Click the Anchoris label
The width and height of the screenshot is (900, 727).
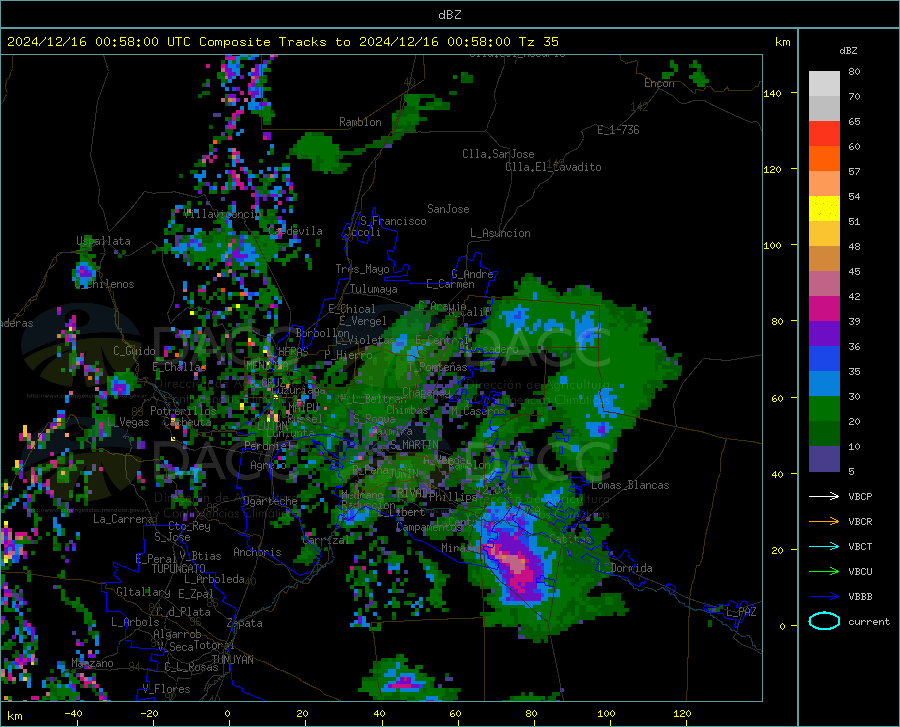257,552
